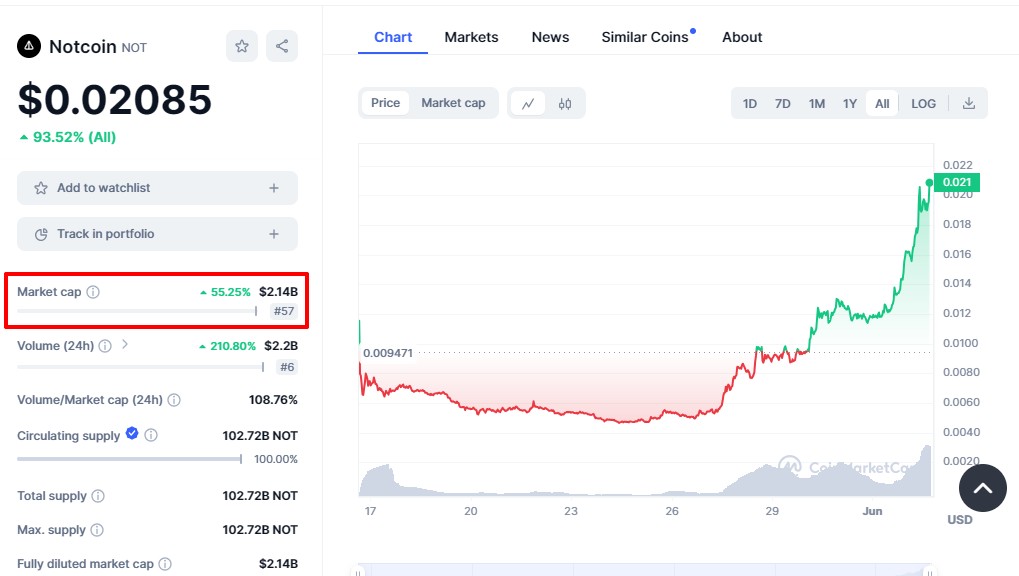Image resolution: width=1019 pixels, height=576 pixels.
Task: Click the Volume (24h) info icon
Action: pyautogui.click(x=105, y=346)
